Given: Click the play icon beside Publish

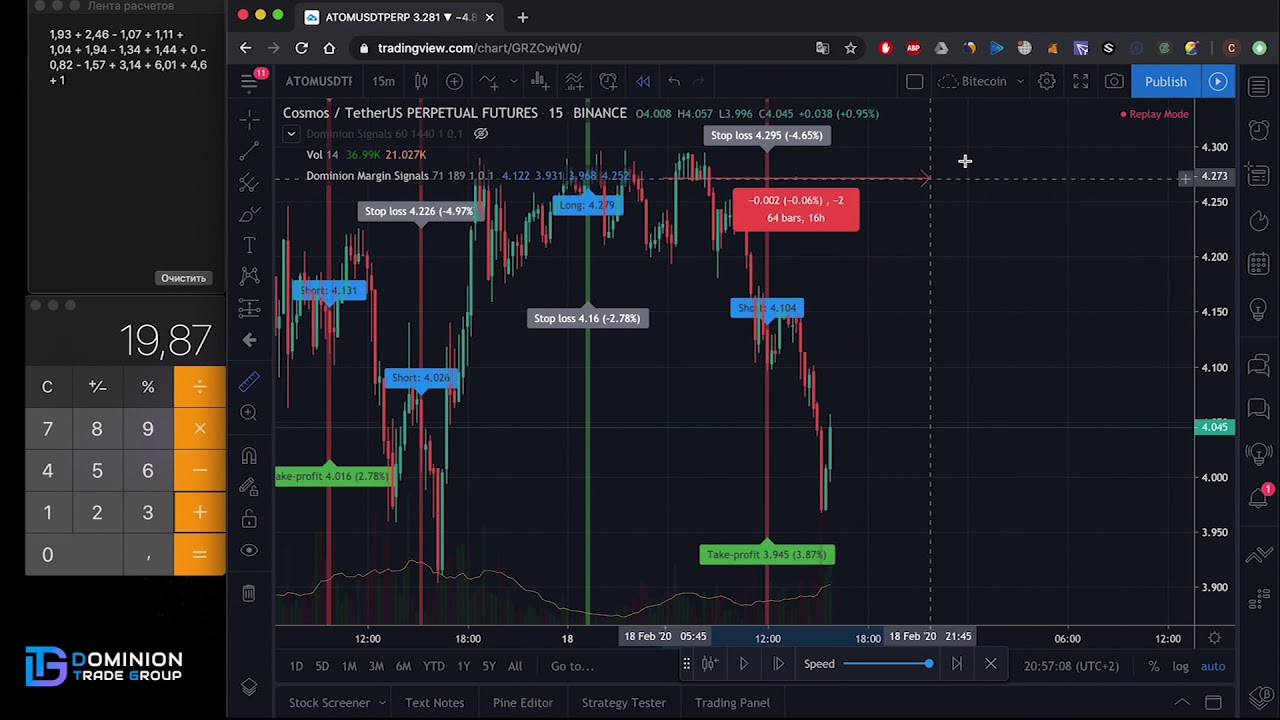Looking at the screenshot, I should 1218,81.
